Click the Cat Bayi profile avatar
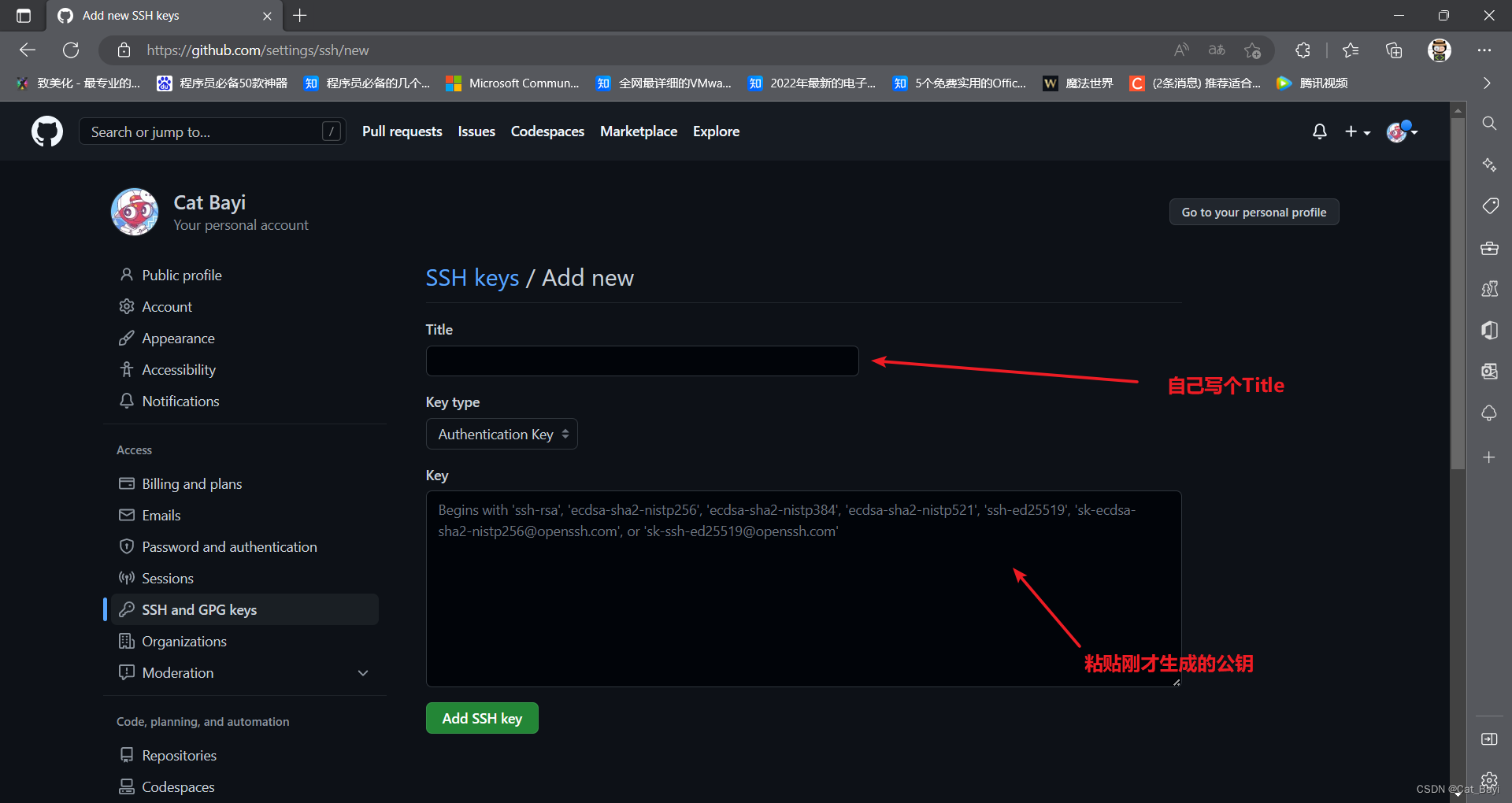The image size is (1512, 803). (x=135, y=212)
